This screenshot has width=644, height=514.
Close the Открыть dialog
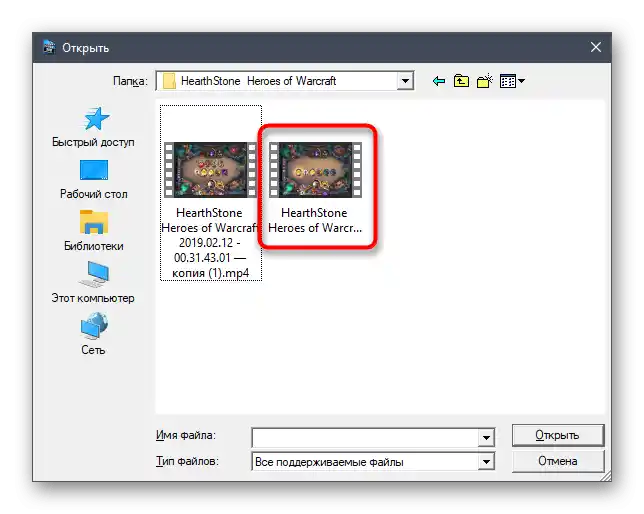click(x=596, y=47)
